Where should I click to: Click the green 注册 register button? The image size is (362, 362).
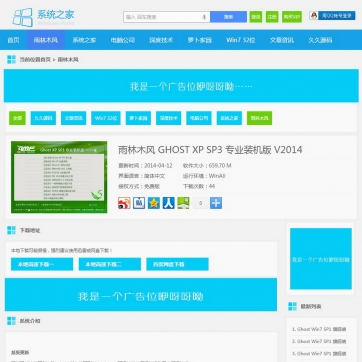pyautogui.click(x=272, y=17)
